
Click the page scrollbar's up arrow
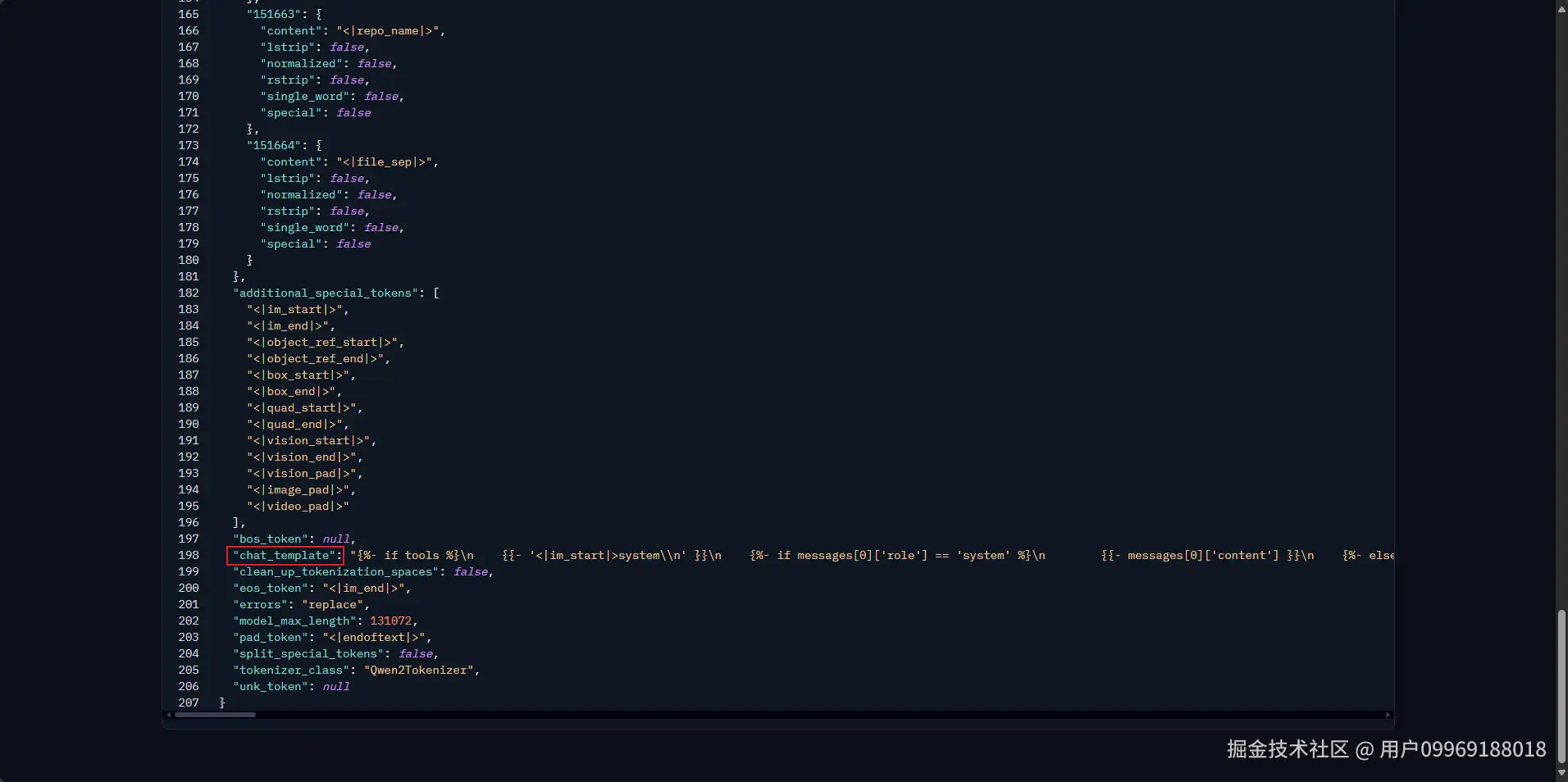[x=1561, y=8]
